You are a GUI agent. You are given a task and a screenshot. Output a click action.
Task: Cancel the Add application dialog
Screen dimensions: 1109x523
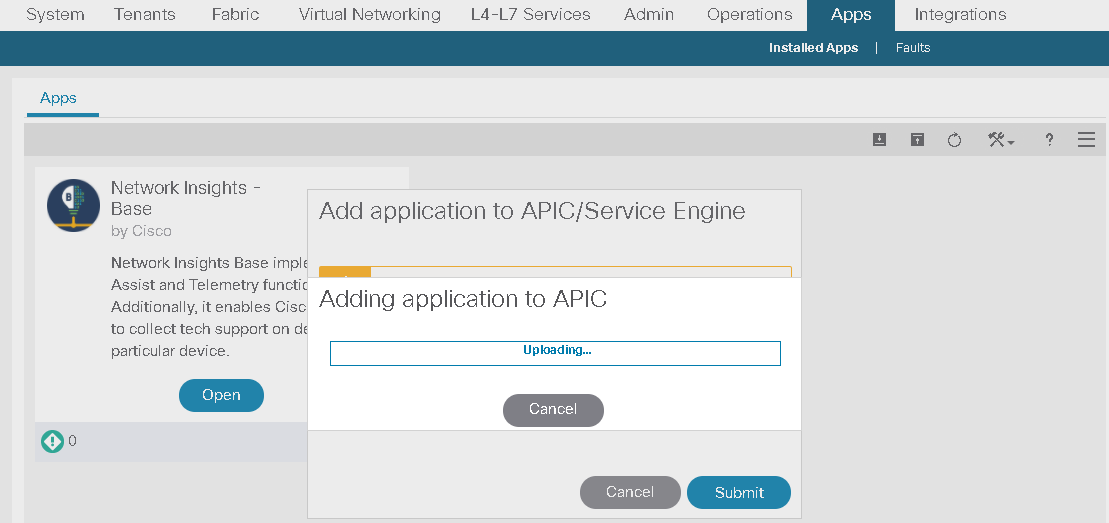click(x=630, y=492)
